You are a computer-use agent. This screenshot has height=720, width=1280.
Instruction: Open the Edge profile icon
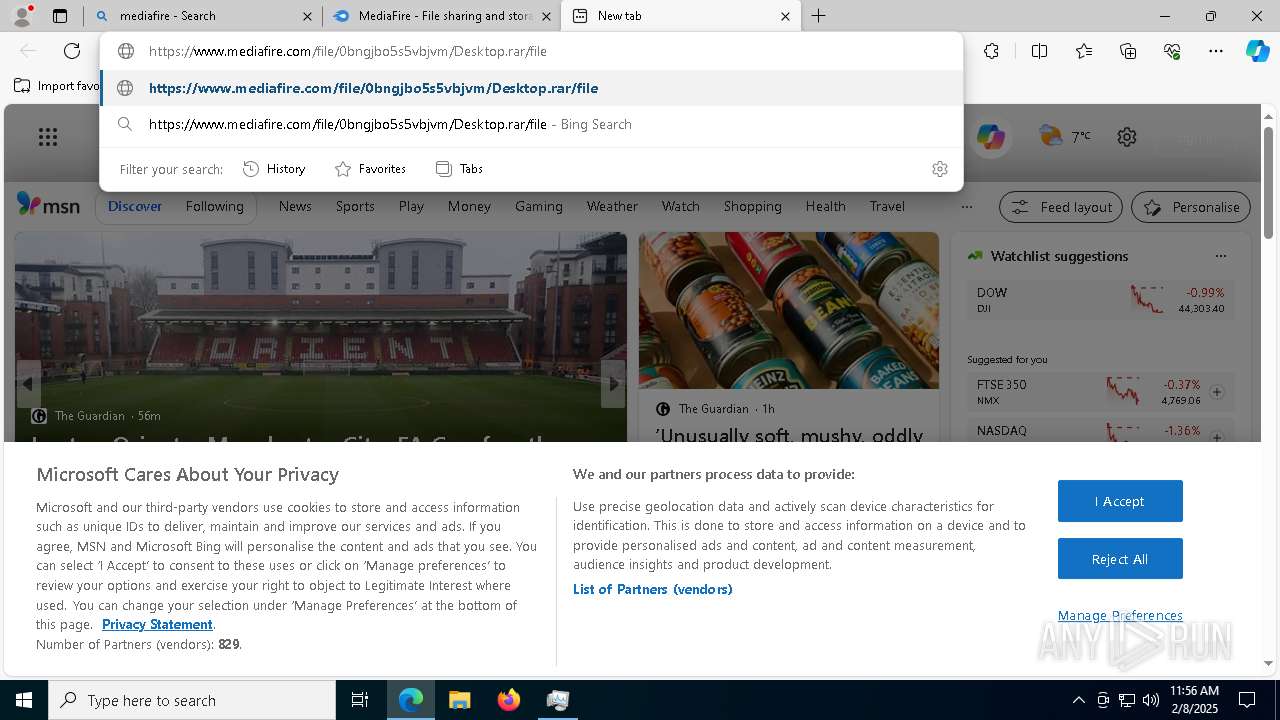point(21,16)
